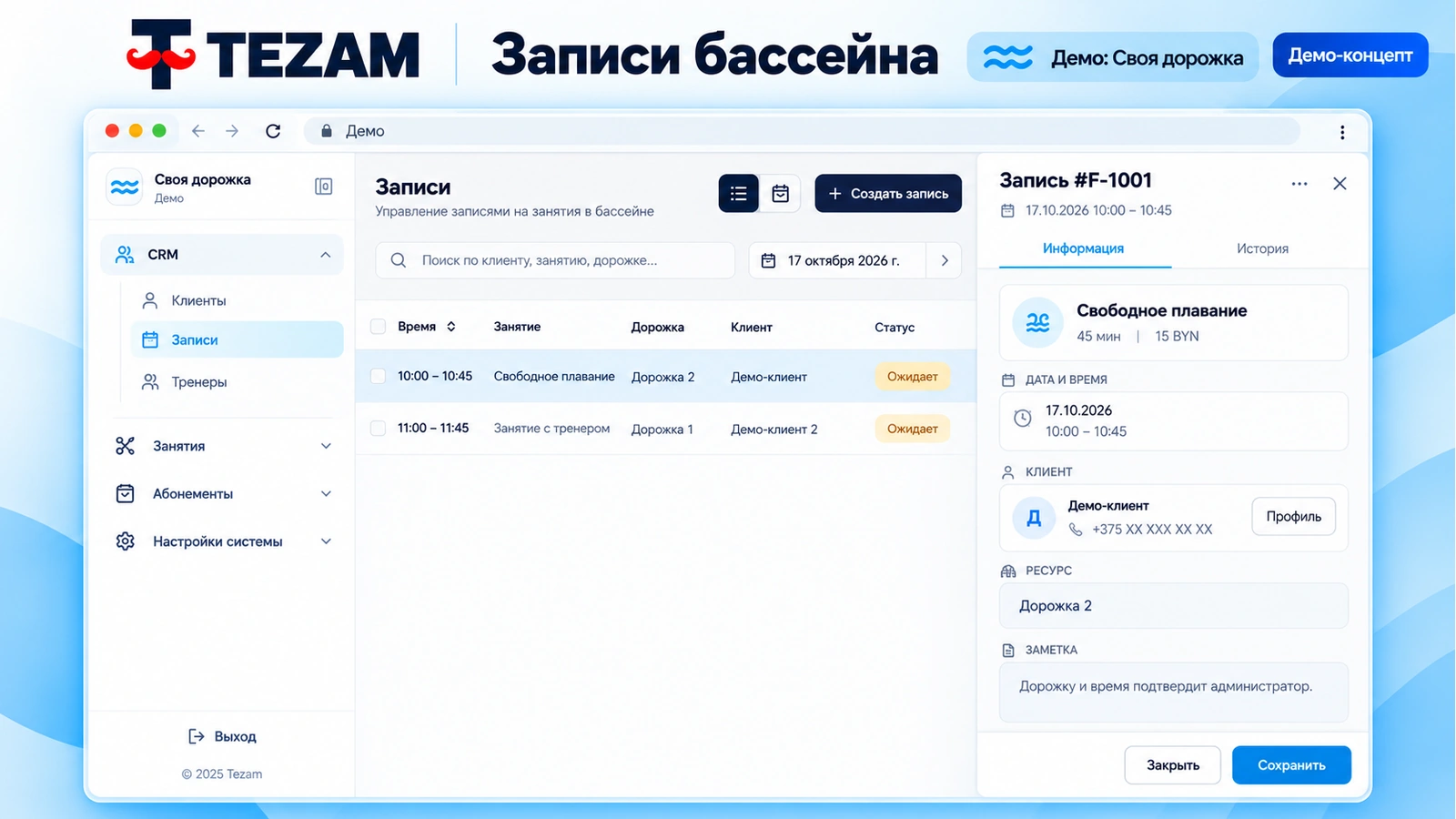Click the Заметка text field
The width and height of the screenshot is (1456, 819).
tap(1173, 693)
